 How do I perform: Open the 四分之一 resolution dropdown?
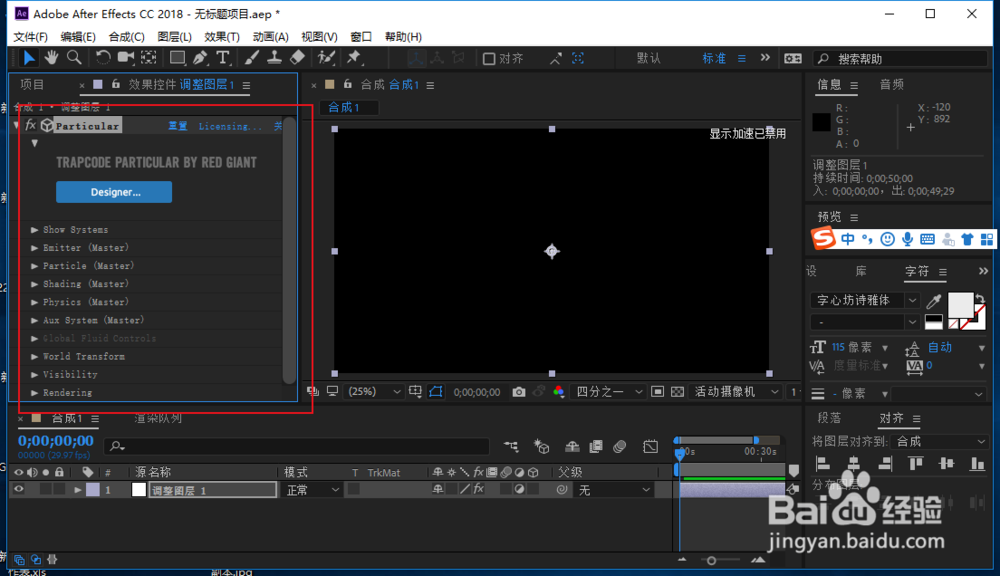(608, 392)
